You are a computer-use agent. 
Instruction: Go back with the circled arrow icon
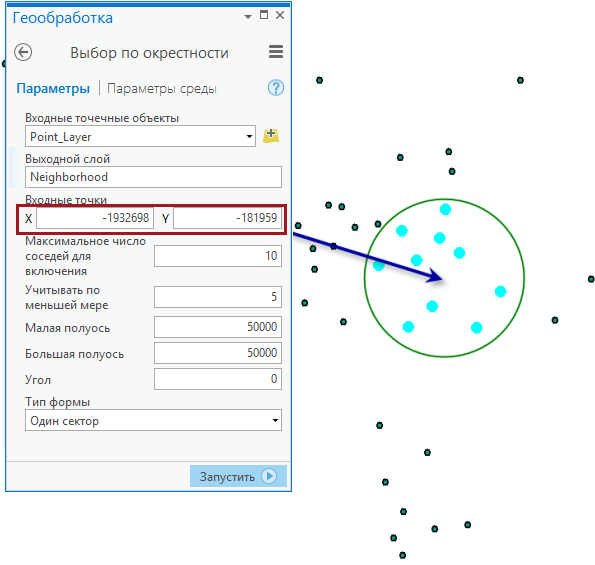click(x=23, y=52)
